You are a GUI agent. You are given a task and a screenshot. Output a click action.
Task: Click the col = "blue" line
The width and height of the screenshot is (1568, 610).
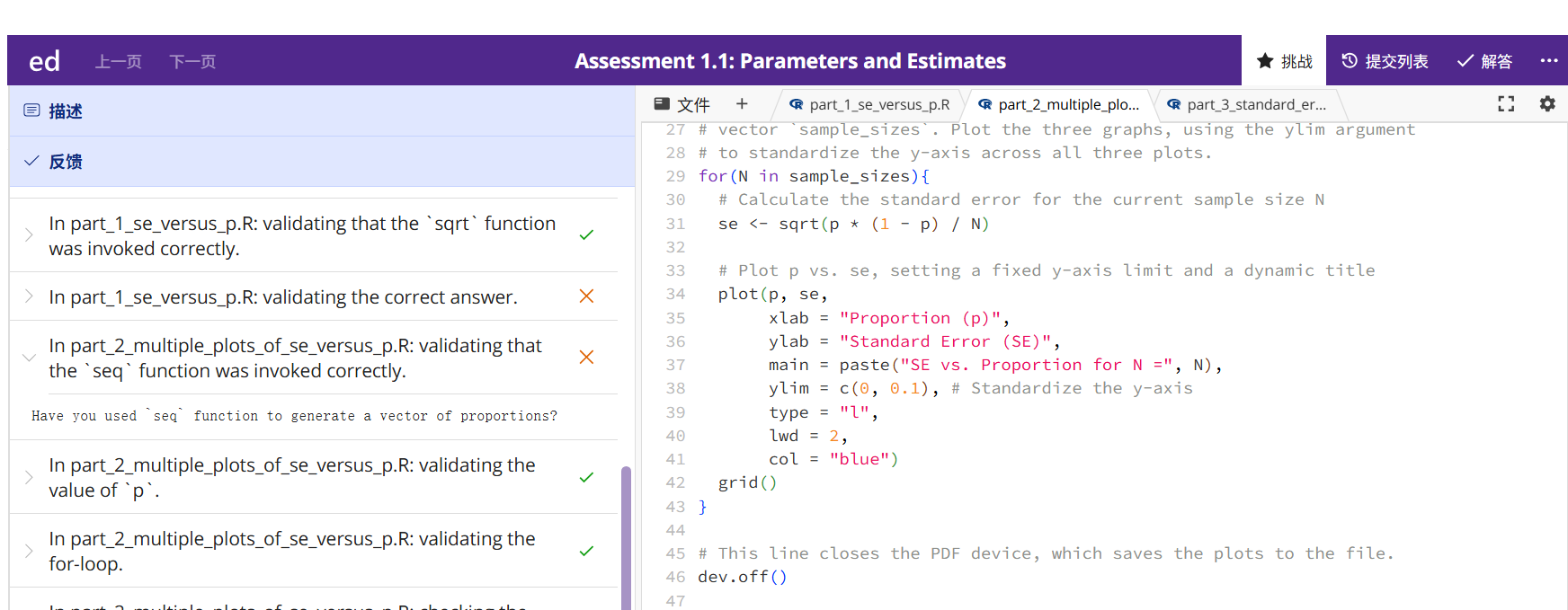point(833,459)
